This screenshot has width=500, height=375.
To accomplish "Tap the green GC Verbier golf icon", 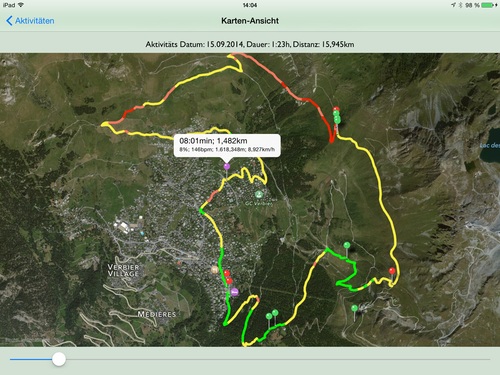I will coord(259,194).
